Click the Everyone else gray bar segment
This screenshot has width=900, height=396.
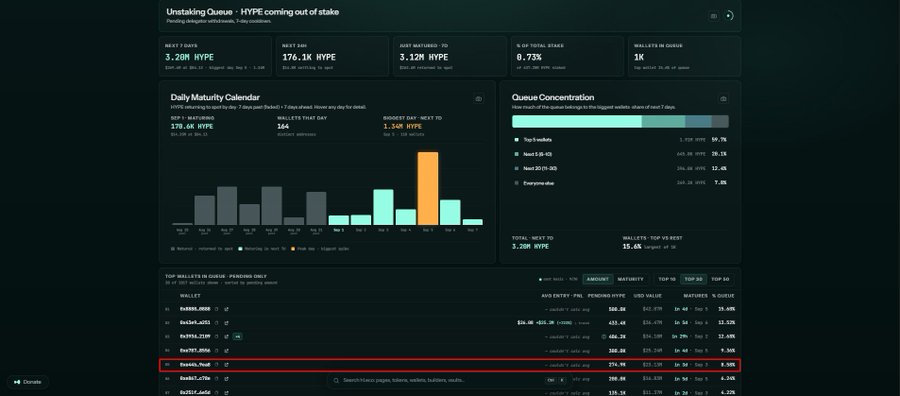[x=720, y=121]
